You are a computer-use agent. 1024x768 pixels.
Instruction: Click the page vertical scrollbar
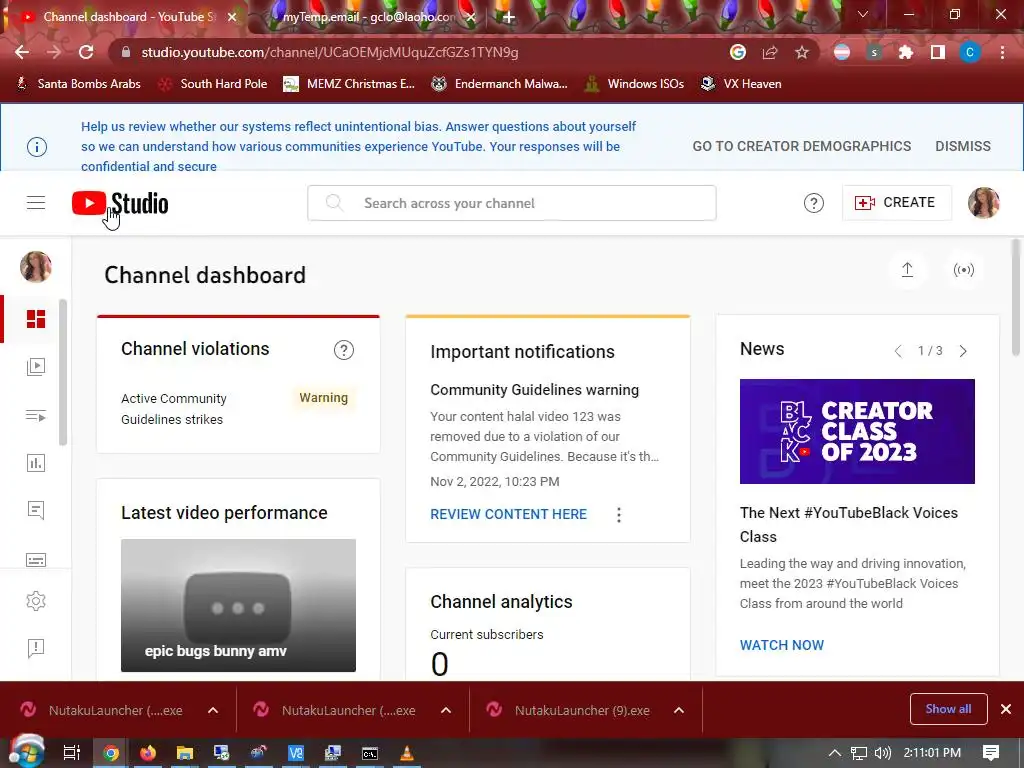1016,298
